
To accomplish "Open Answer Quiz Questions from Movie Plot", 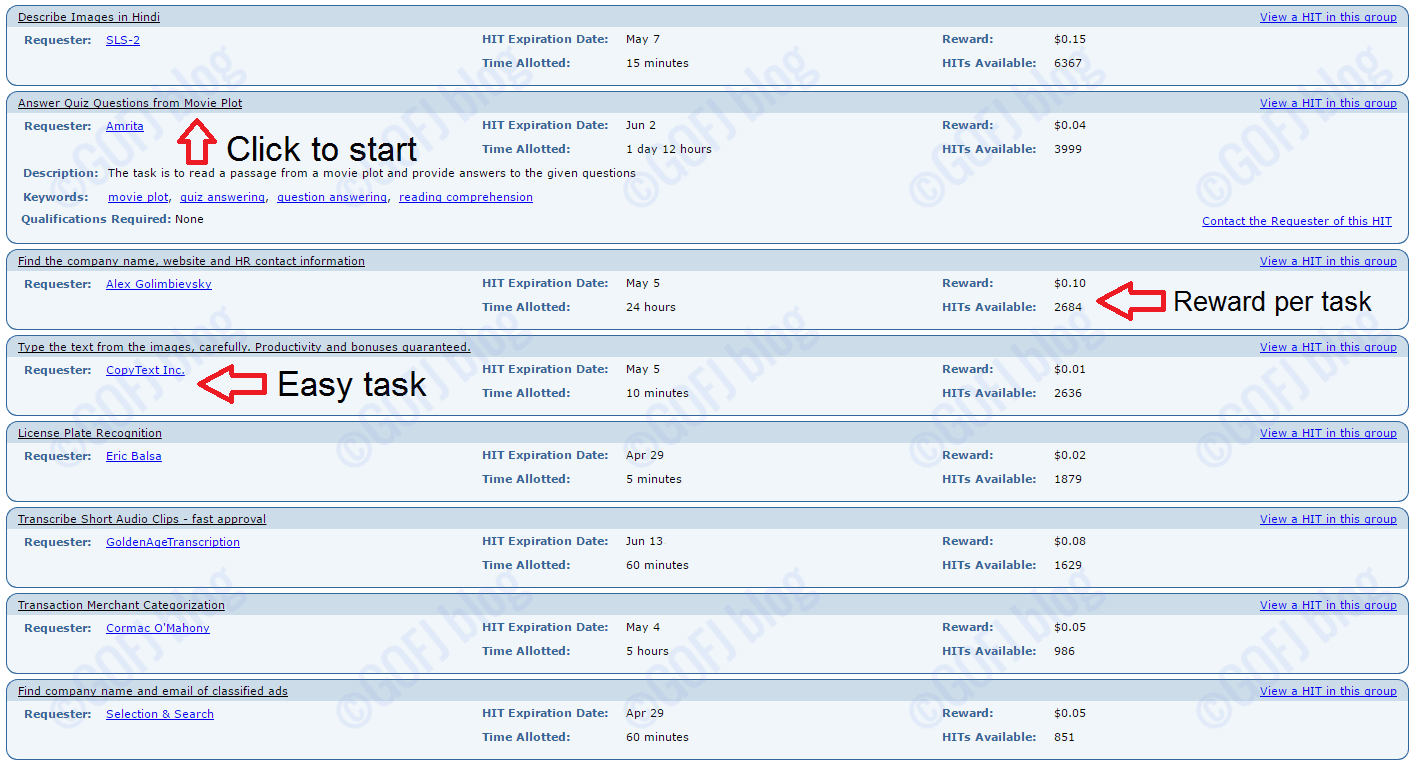I will (x=129, y=103).
